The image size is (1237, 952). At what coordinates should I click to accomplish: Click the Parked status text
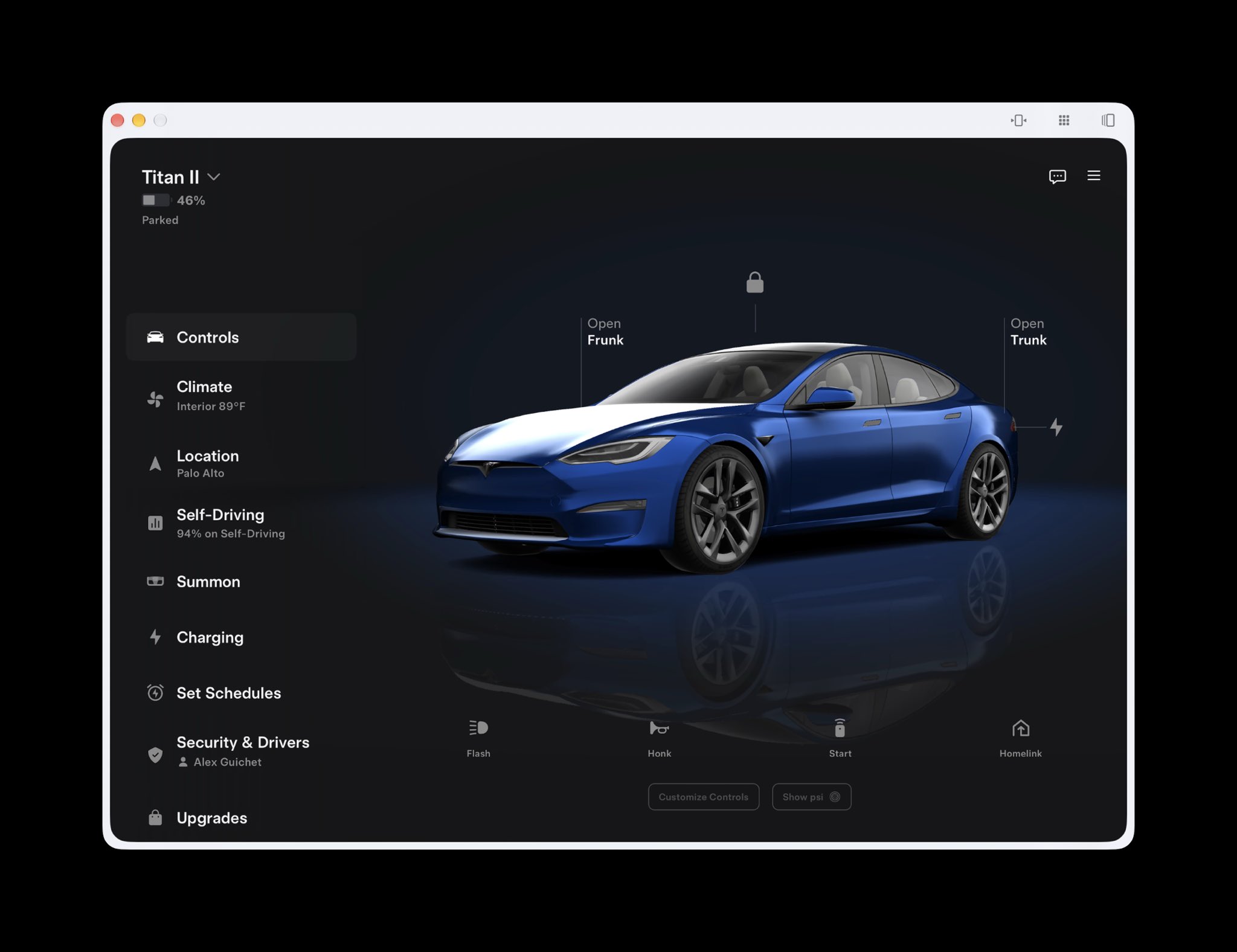(160, 220)
